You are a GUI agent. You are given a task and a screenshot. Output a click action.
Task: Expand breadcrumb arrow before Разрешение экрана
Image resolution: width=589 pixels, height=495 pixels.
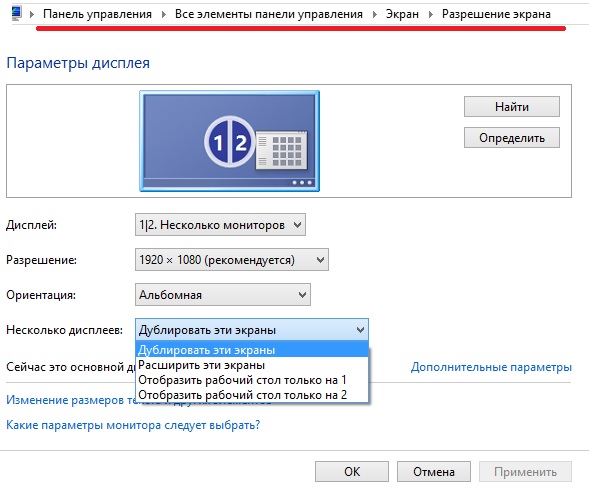tap(430, 14)
